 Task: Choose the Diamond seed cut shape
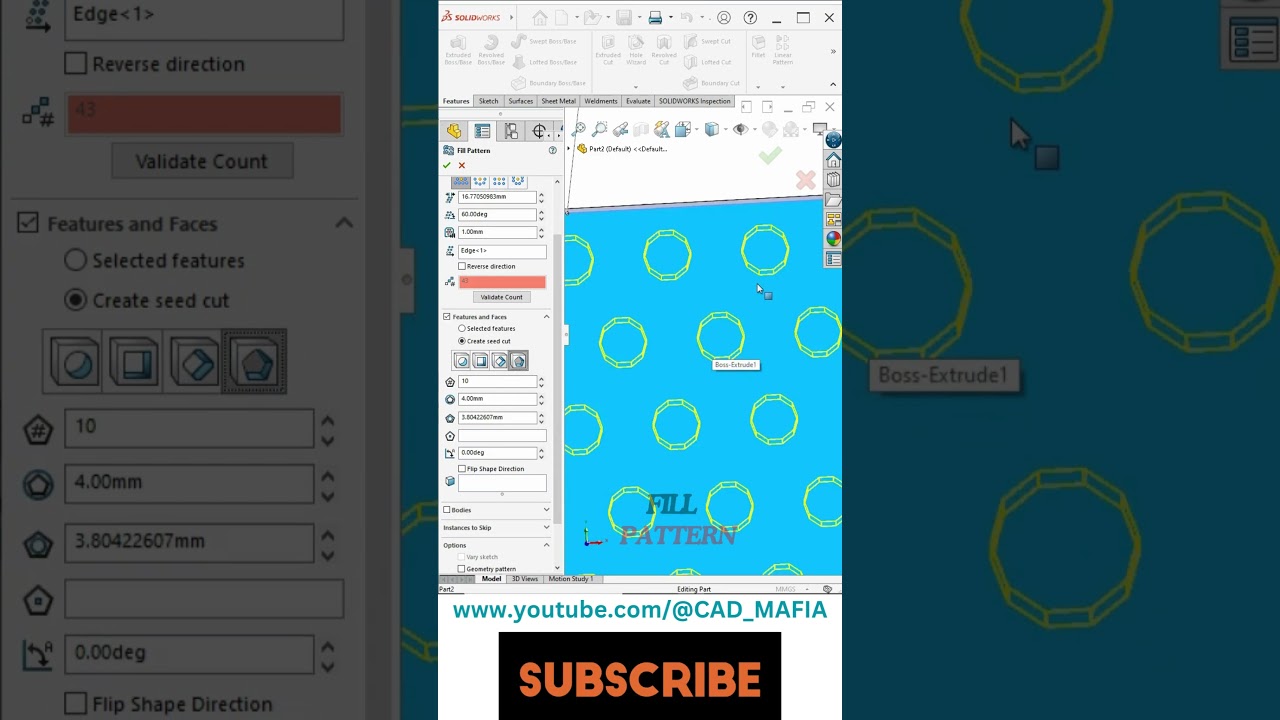[x=499, y=361]
